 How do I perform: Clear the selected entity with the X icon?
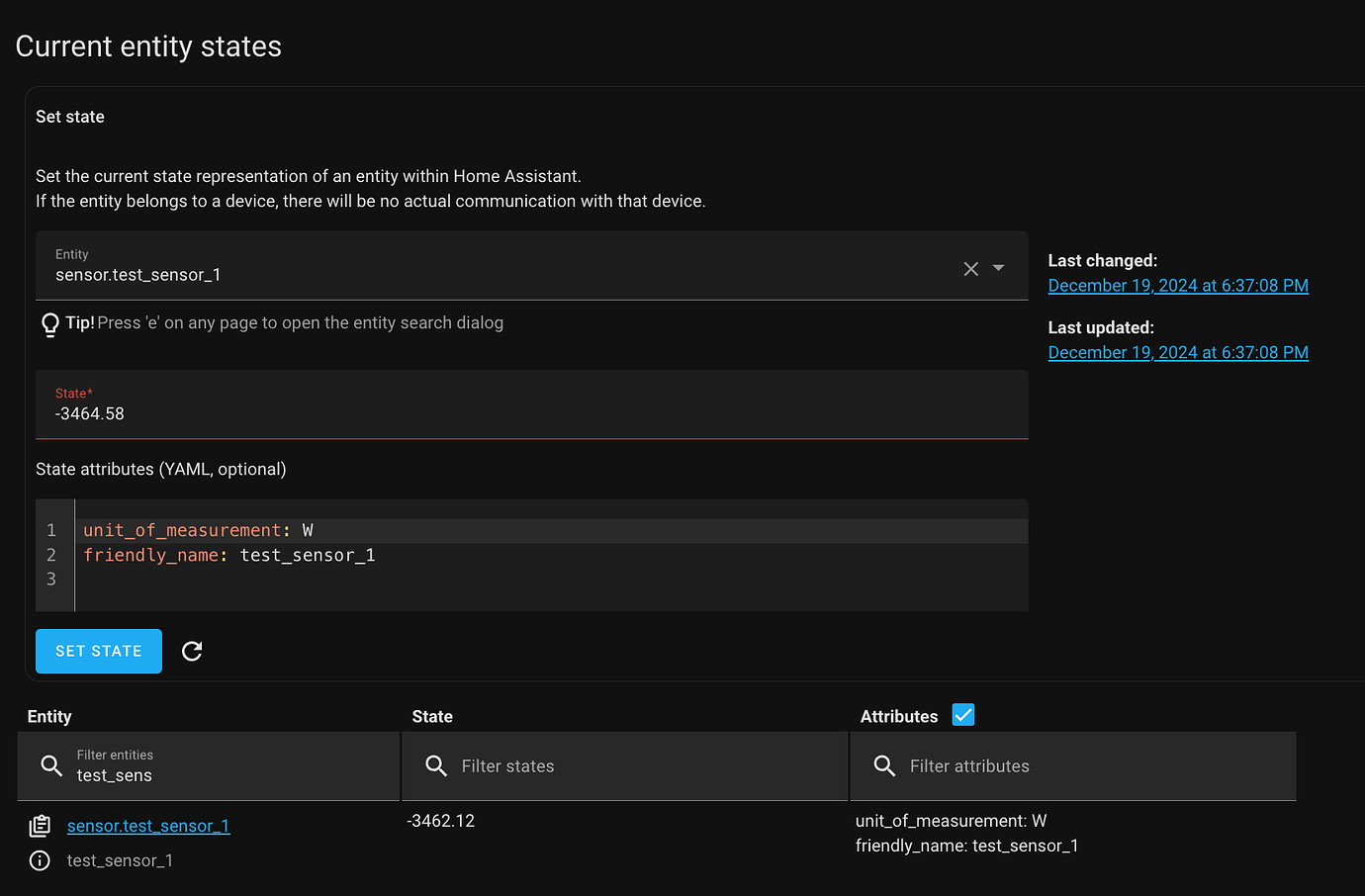pos(970,267)
